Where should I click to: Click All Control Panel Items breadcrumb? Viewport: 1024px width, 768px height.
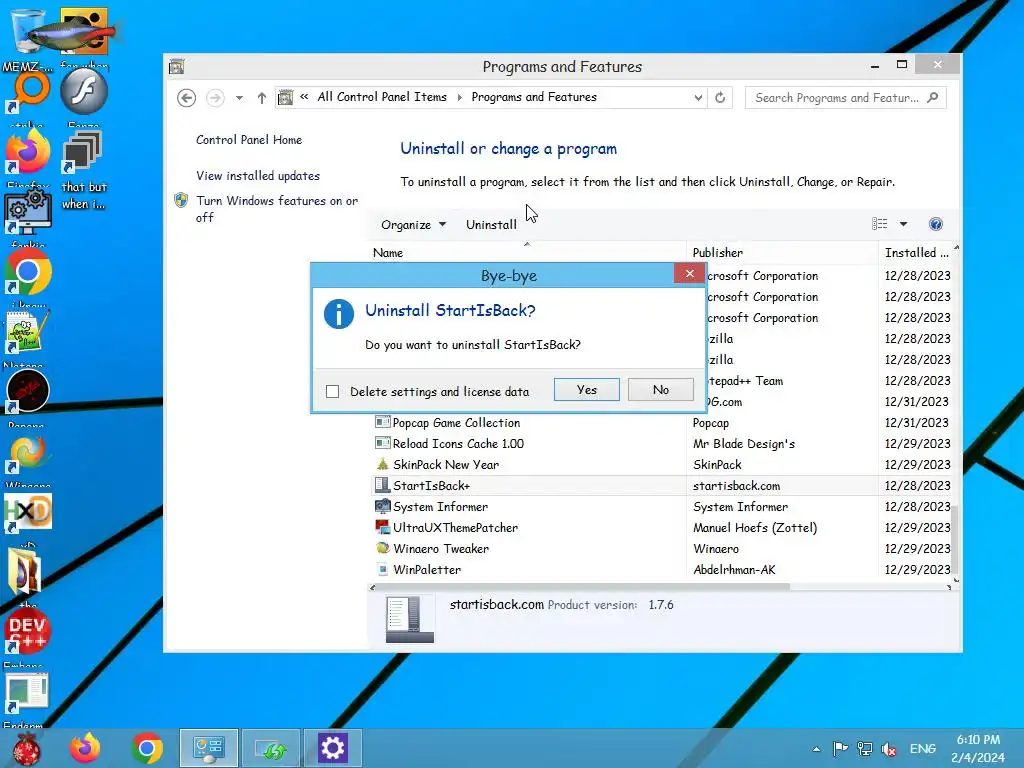click(x=382, y=97)
